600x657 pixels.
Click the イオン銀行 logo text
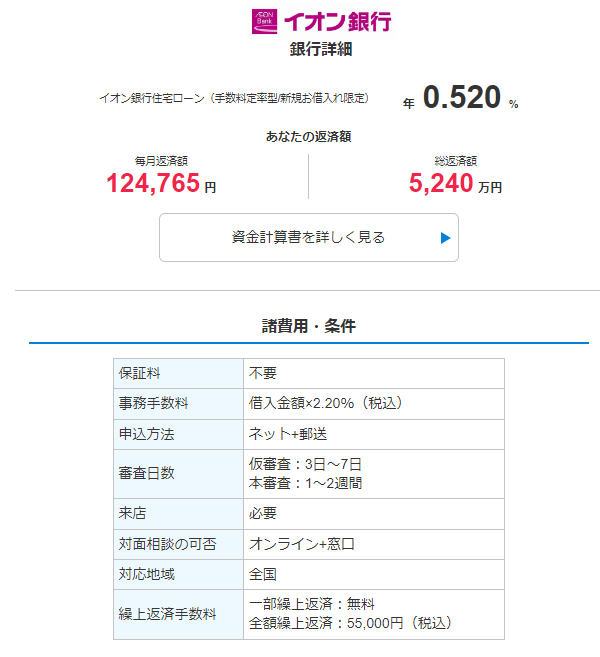tap(338, 20)
